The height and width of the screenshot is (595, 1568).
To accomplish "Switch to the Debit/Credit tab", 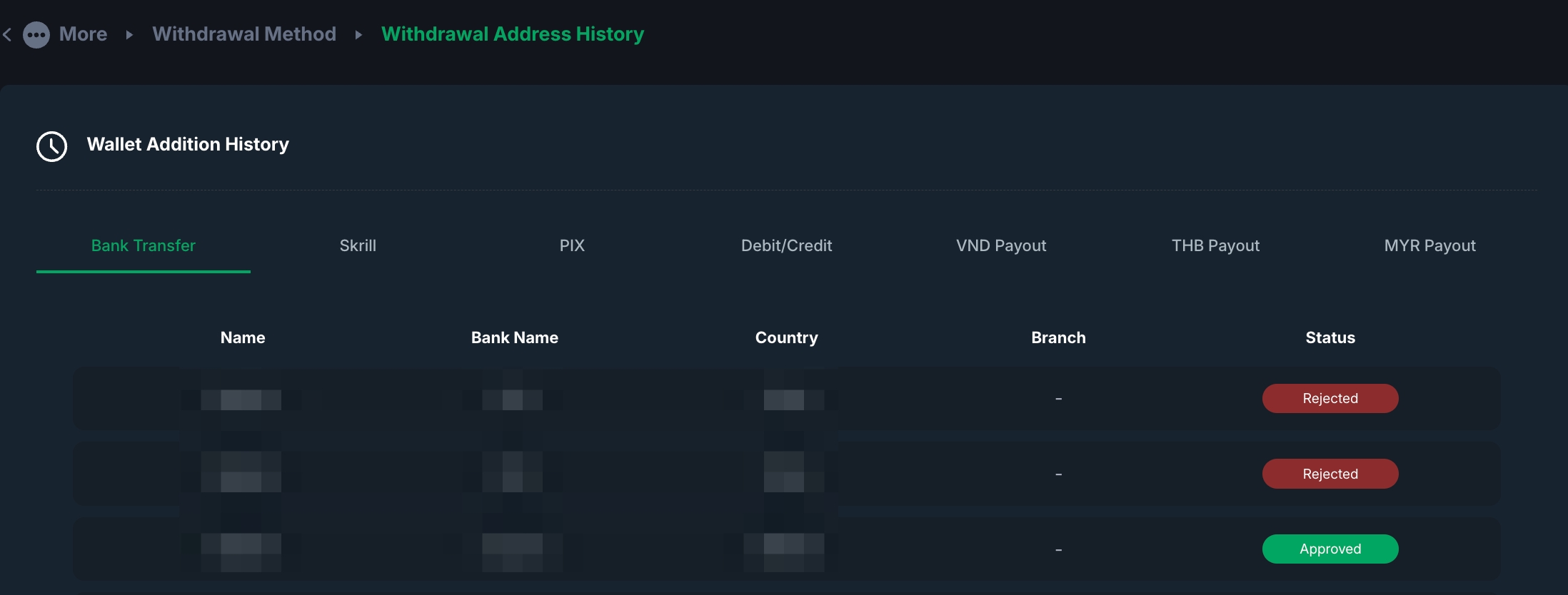I will [x=787, y=245].
